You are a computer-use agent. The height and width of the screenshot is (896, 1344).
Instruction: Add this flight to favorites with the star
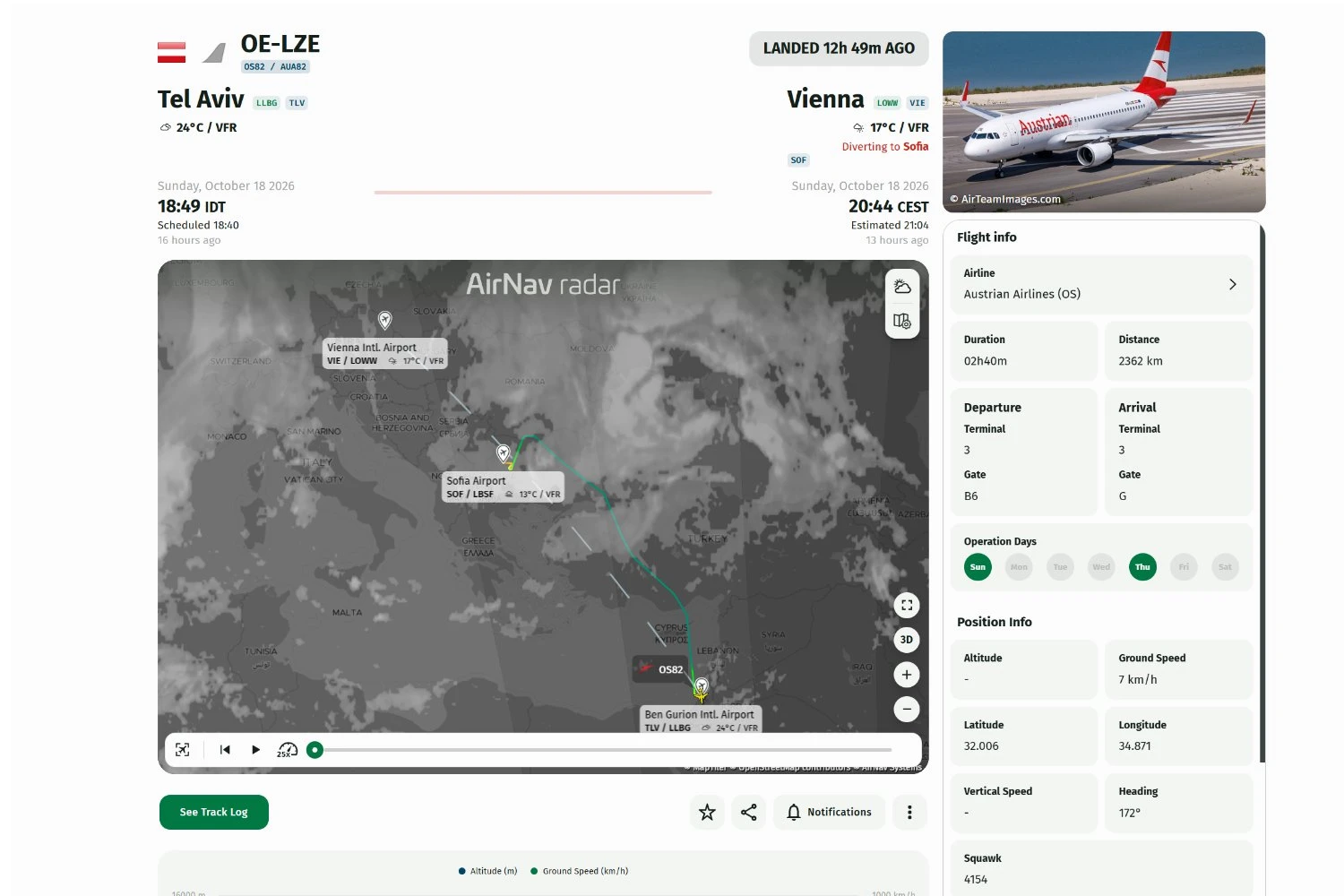point(707,812)
